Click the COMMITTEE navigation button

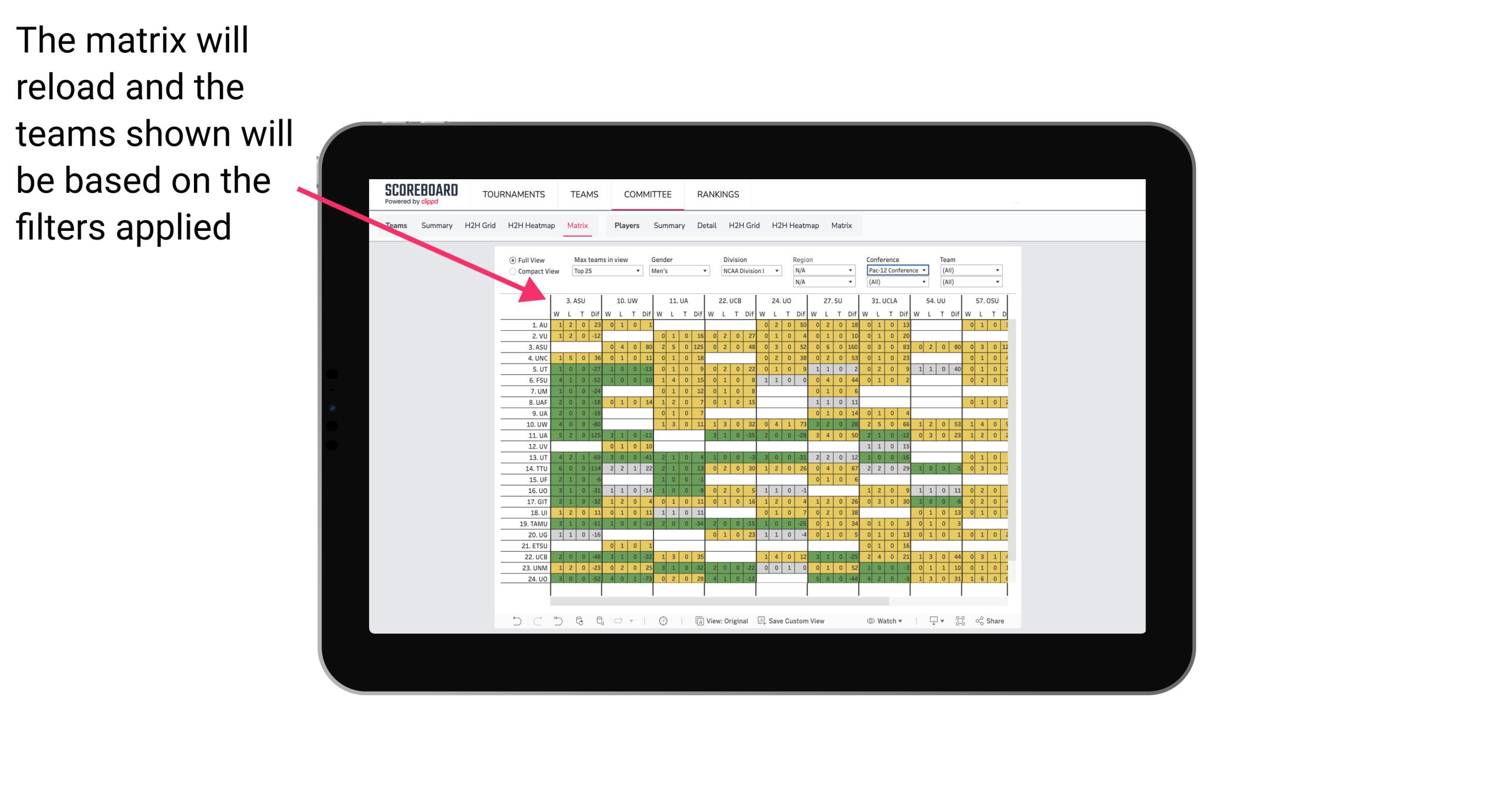(647, 194)
